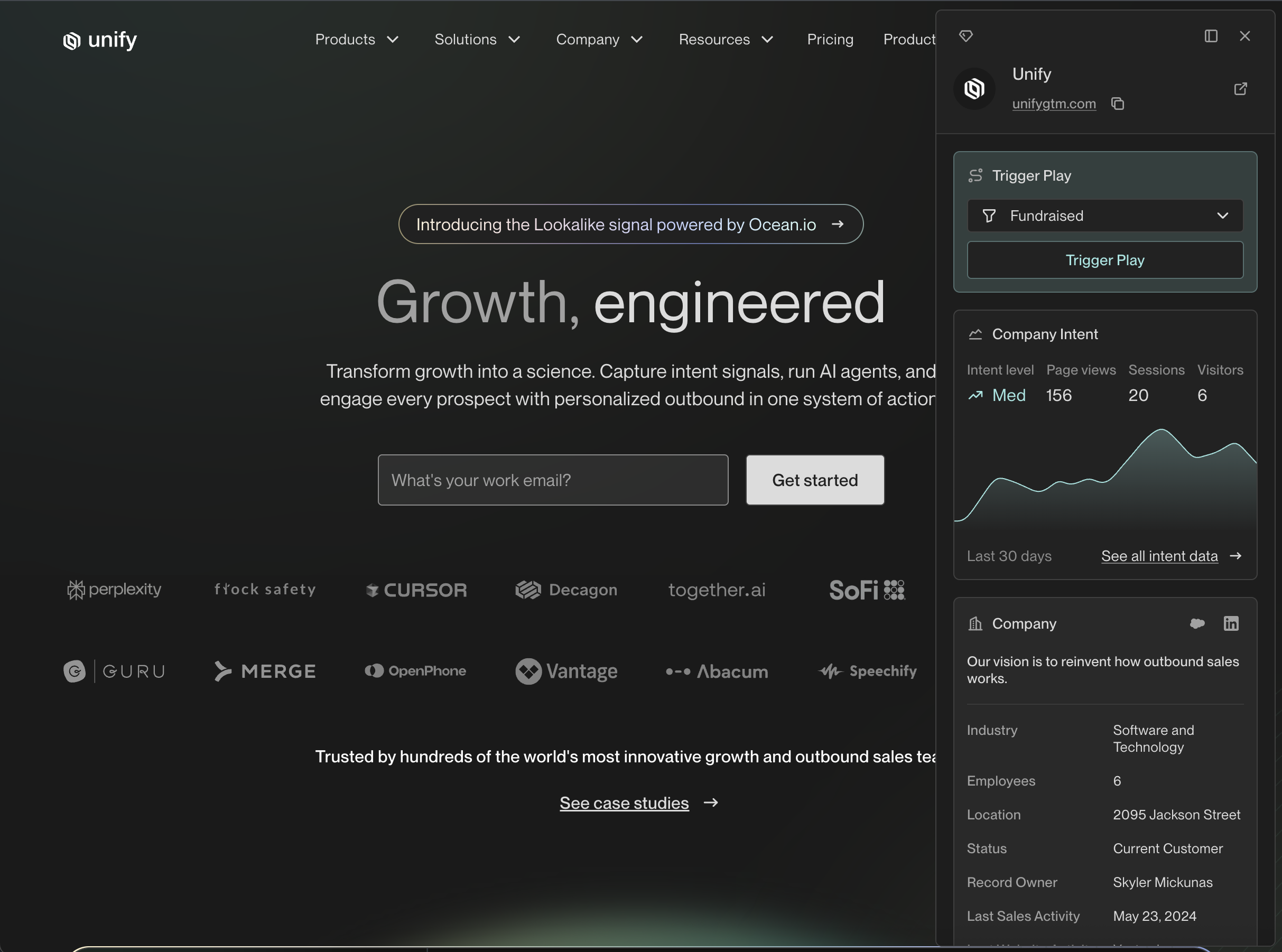Focus the work email input field
Image resolution: width=1282 pixels, height=952 pixels.
(552, 480)
